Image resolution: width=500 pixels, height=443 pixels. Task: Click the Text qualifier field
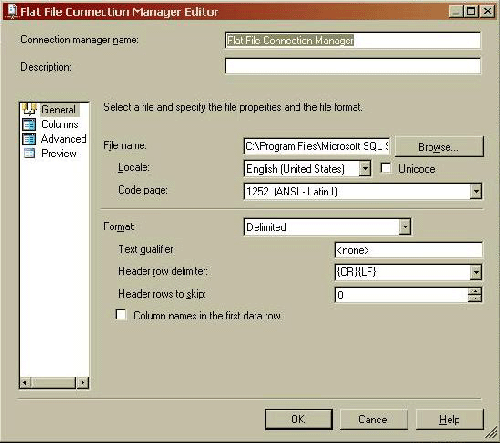click(408, 250)
